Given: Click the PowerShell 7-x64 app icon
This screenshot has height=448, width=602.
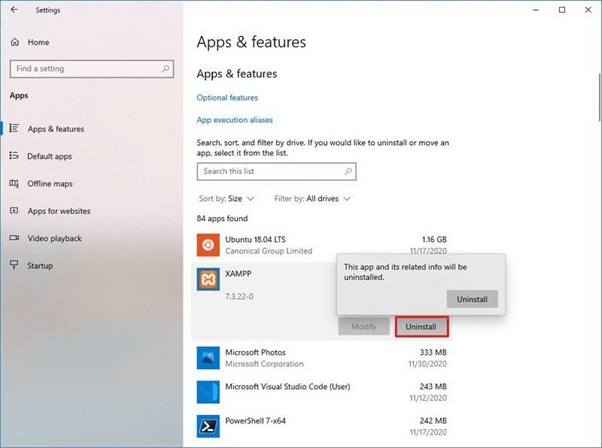Looking at the screenshot, I should tap(208, 425).
